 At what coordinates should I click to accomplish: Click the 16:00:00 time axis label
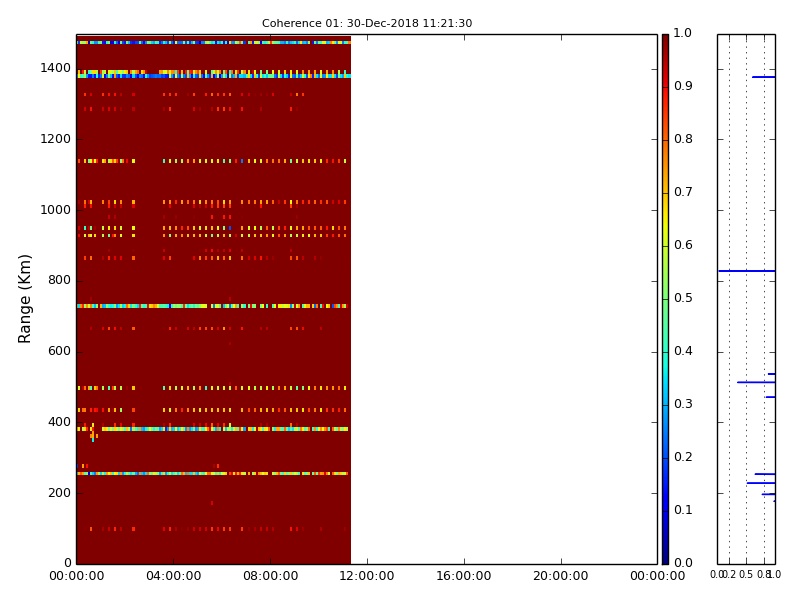click(464, 576)
